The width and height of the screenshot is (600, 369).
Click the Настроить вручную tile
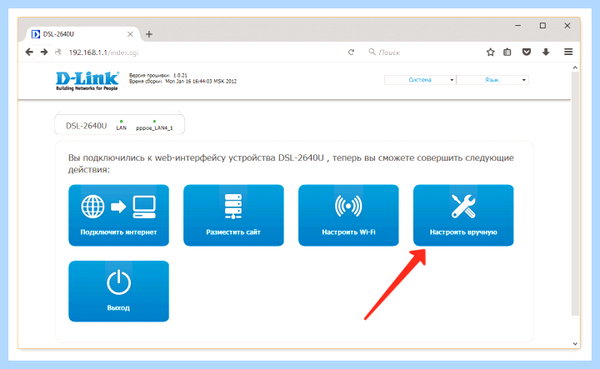pos(463,215)
